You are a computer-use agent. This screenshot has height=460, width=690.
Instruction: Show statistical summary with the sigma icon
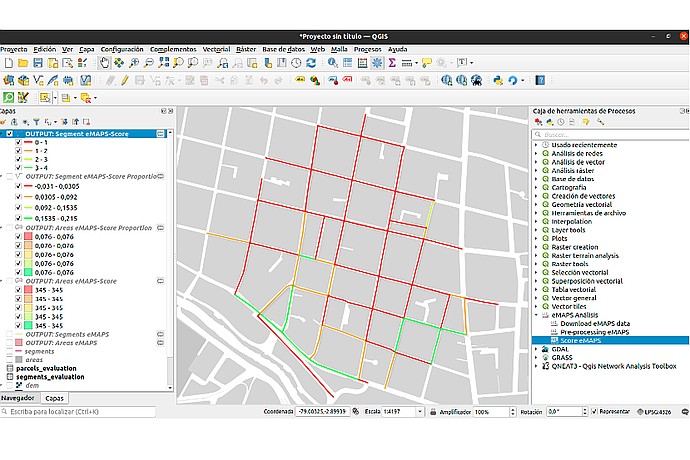tap(392, 63)
